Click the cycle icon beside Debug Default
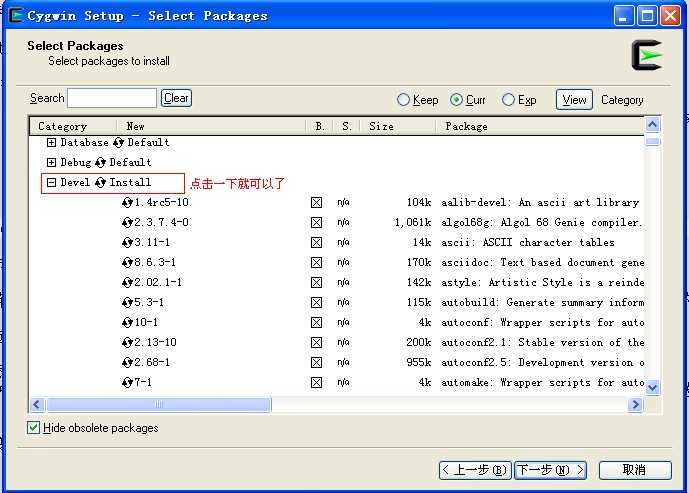The image size is (689, 493). point(100,163)
